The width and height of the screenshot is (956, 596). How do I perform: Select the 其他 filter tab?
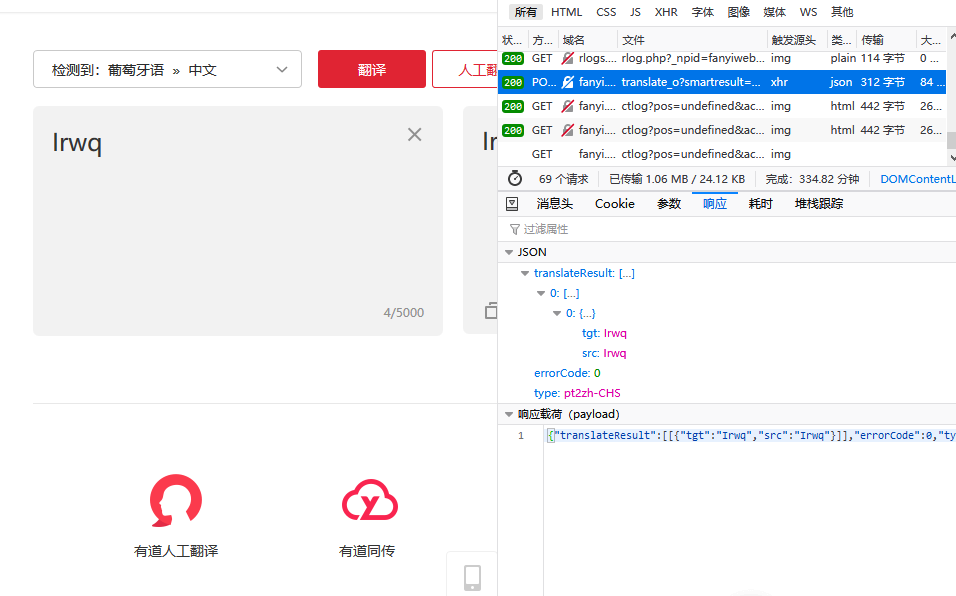[842, 12]
